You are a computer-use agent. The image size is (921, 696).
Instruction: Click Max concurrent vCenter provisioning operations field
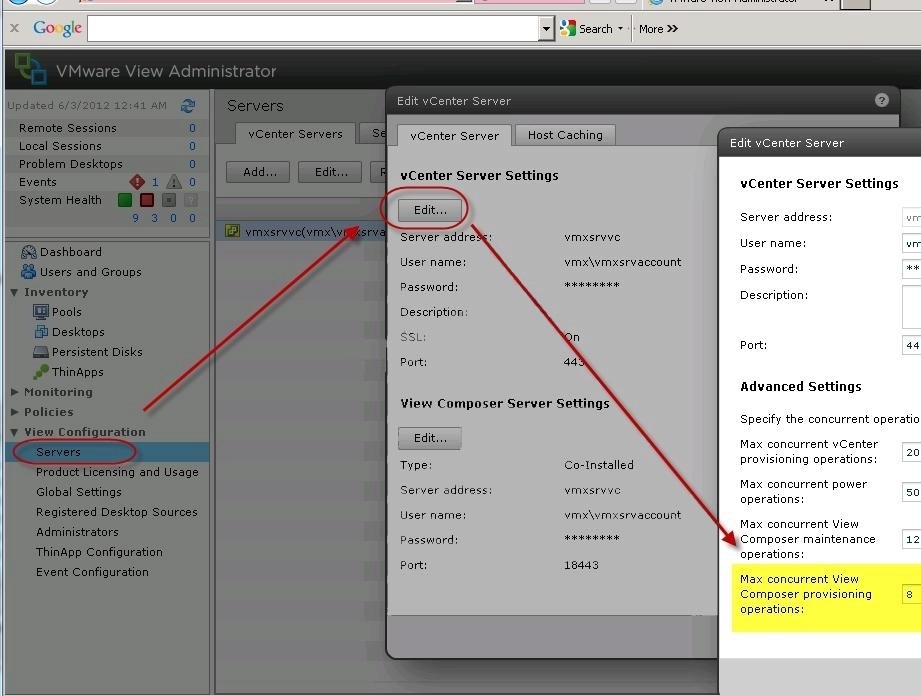pyautogui.click(x=912, y=452)
